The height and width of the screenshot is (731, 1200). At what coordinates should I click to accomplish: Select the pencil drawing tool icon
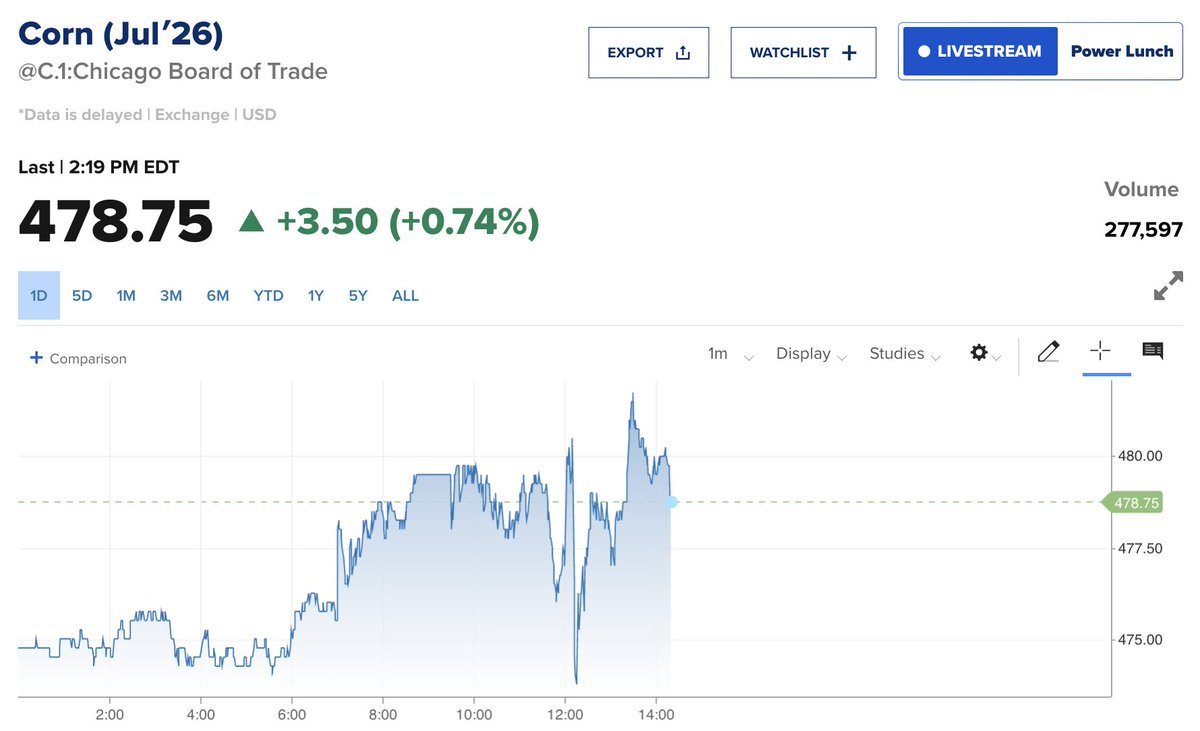(1048, 352)
